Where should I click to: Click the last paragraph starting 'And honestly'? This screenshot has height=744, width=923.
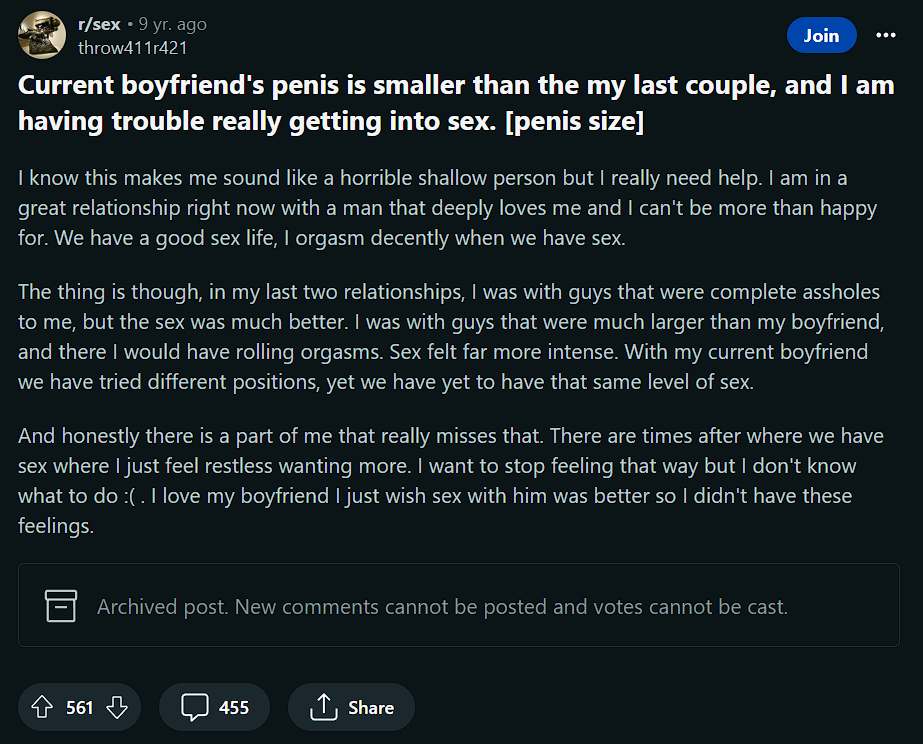pos(451,480)
